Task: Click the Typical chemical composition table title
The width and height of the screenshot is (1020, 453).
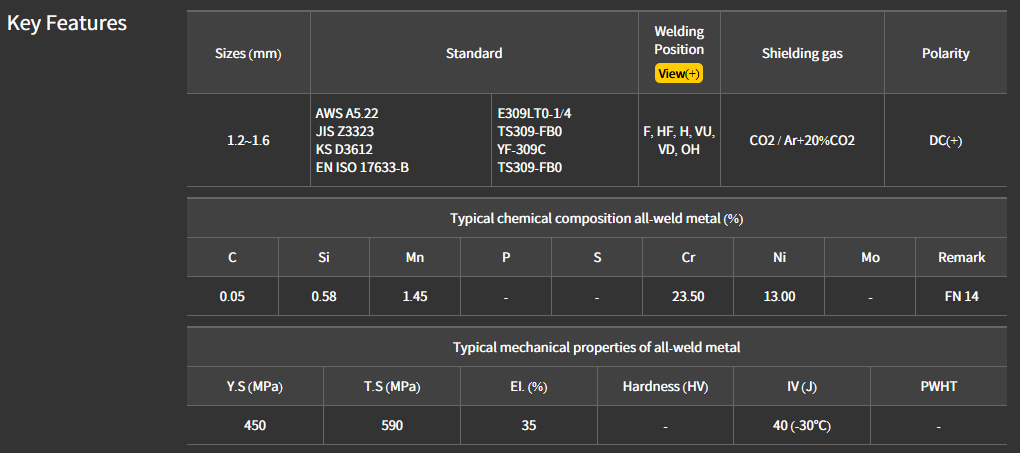Action: [596, 218]
